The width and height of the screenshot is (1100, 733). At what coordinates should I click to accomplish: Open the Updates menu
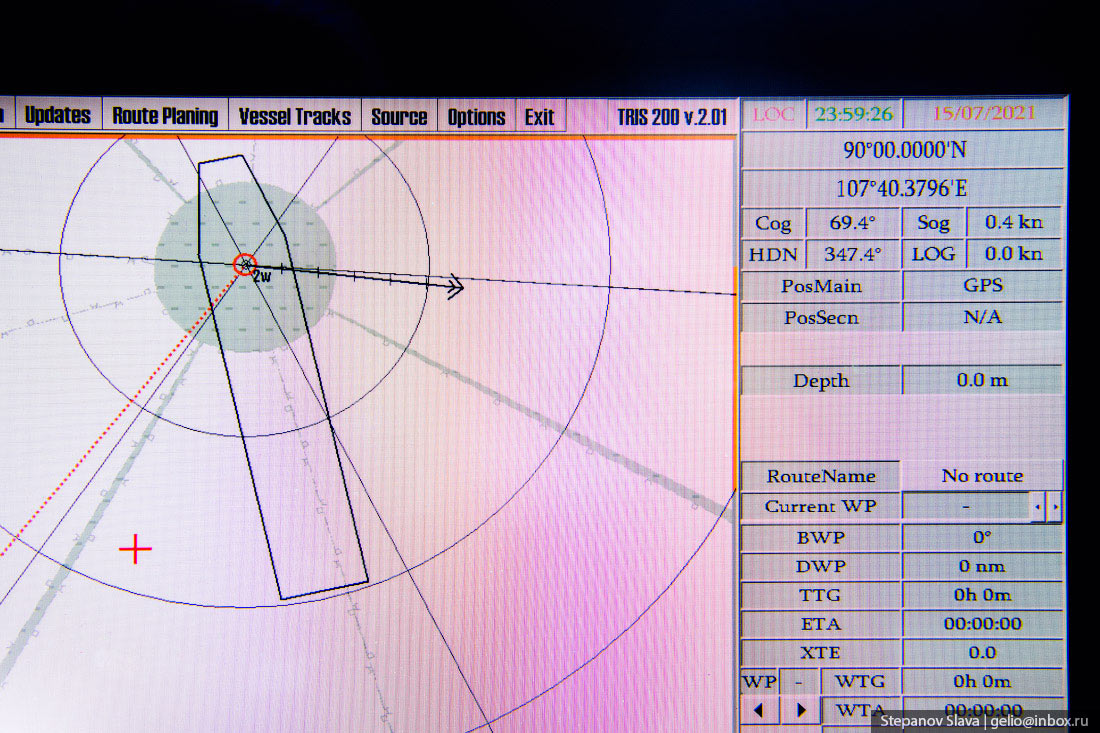[57, 116]
